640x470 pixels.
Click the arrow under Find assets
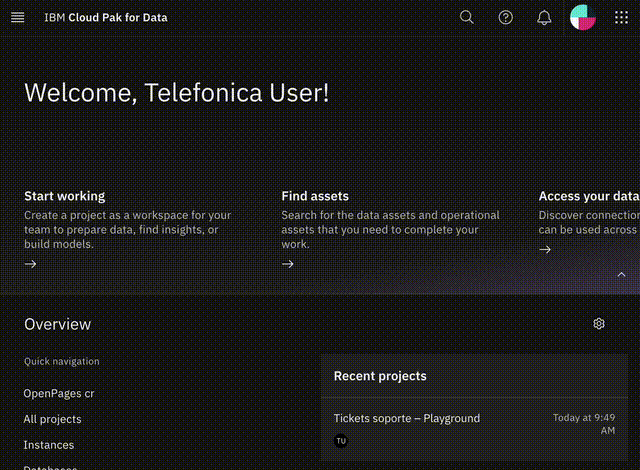point(288,264)
